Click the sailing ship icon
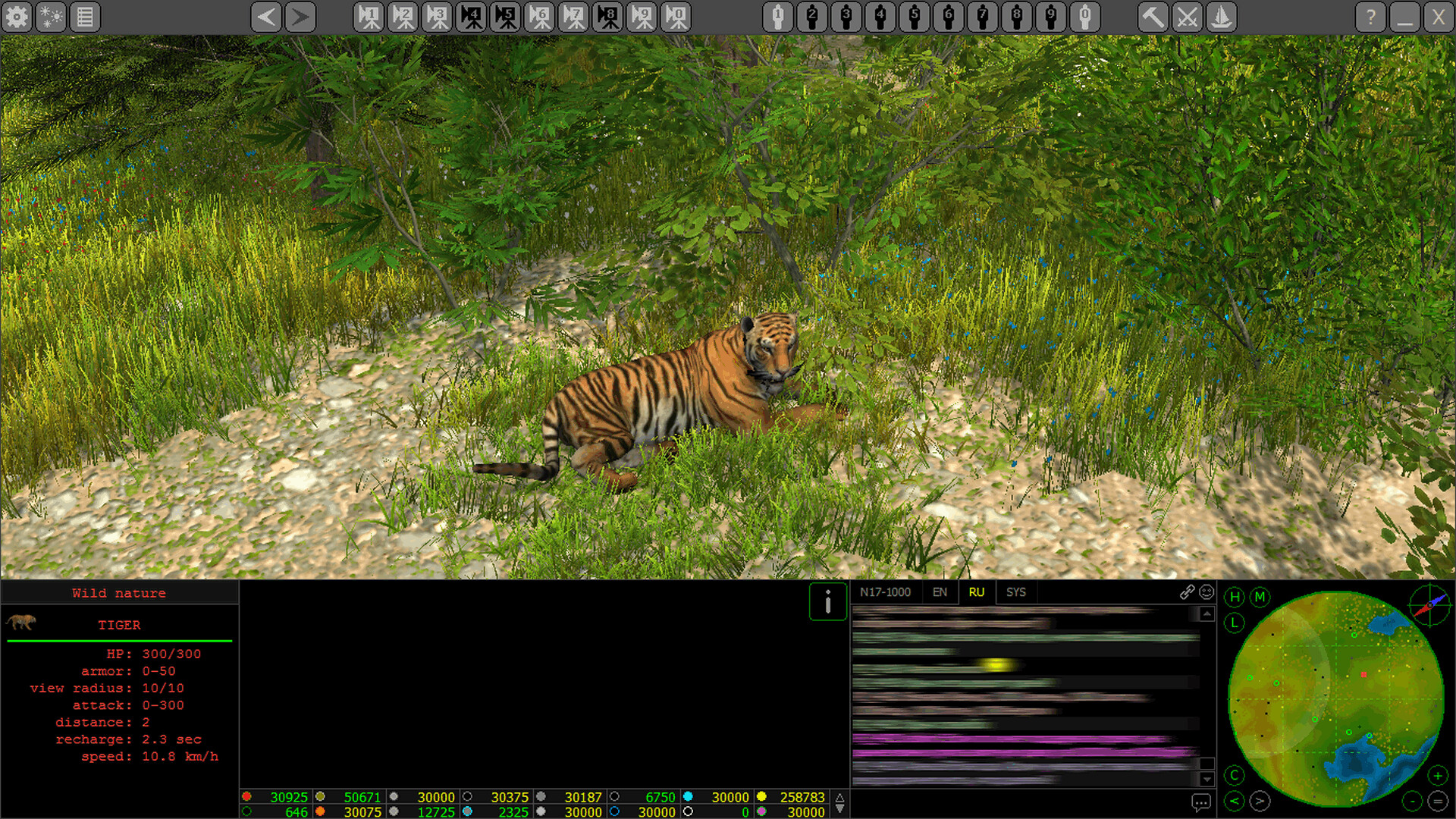The width and height of the screenshot is (1456, 819). (1221, 17)
